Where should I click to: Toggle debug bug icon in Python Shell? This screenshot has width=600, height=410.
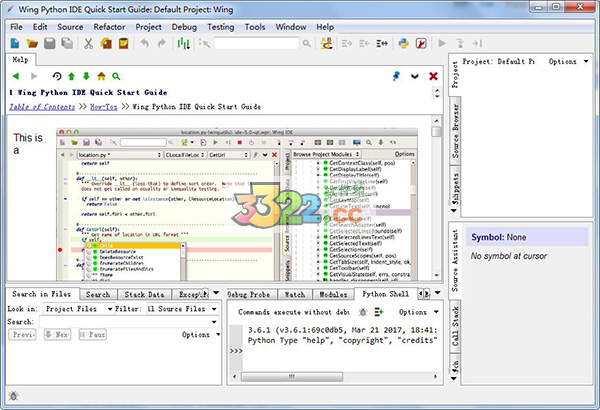pos(362,312)
